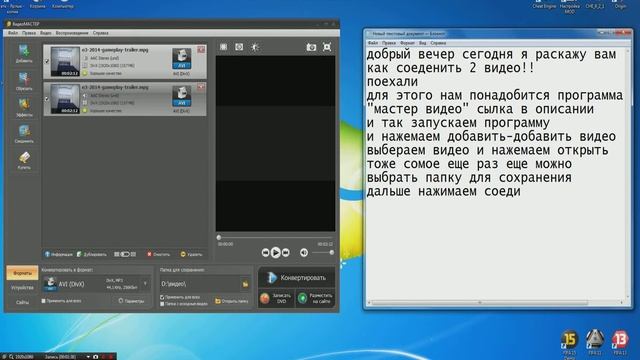This screenshot has width=640, height=360.
Task: Click the Конвертировать button
Action: coord(296,278)
